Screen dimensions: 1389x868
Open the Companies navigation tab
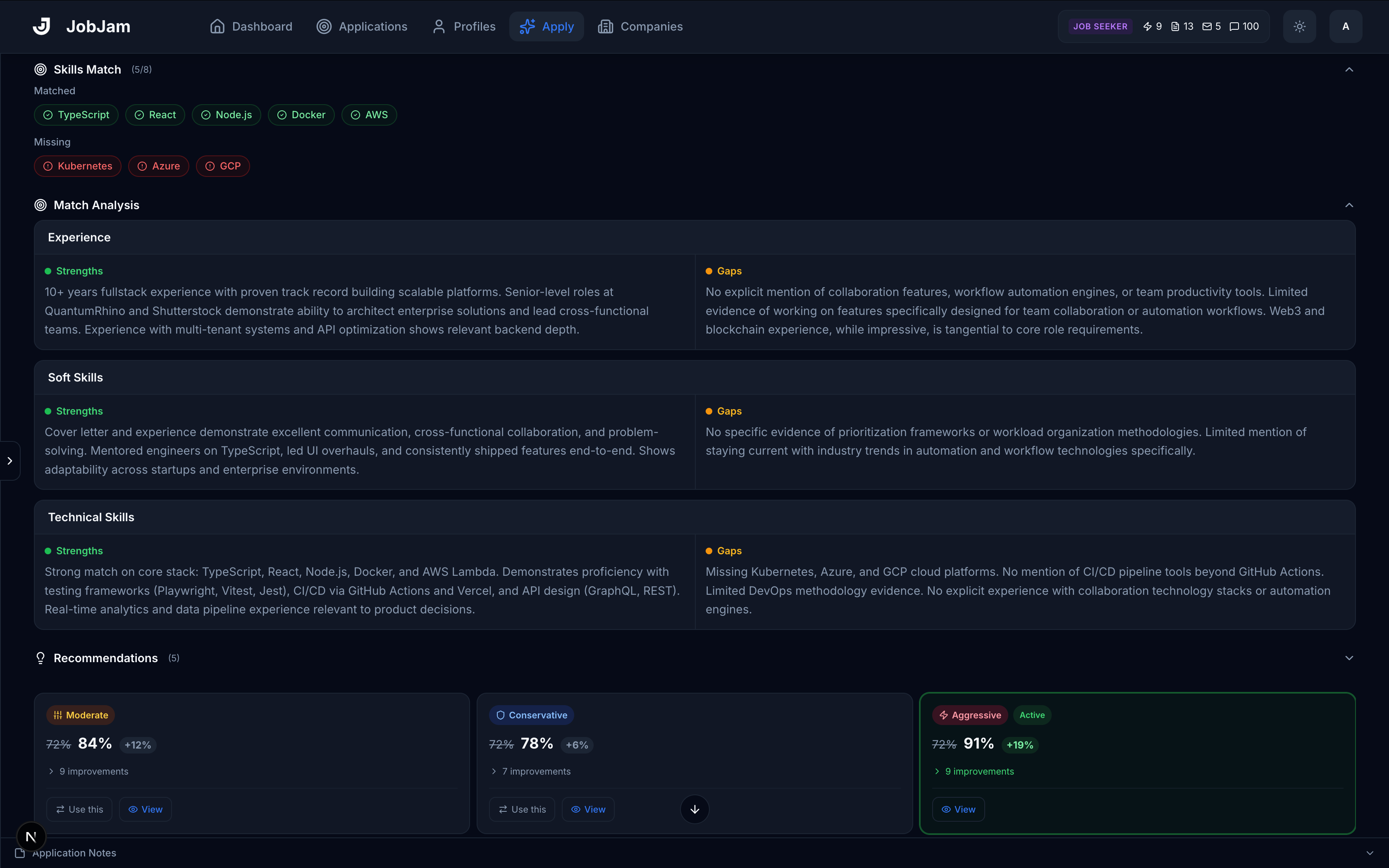coord(640,26)
